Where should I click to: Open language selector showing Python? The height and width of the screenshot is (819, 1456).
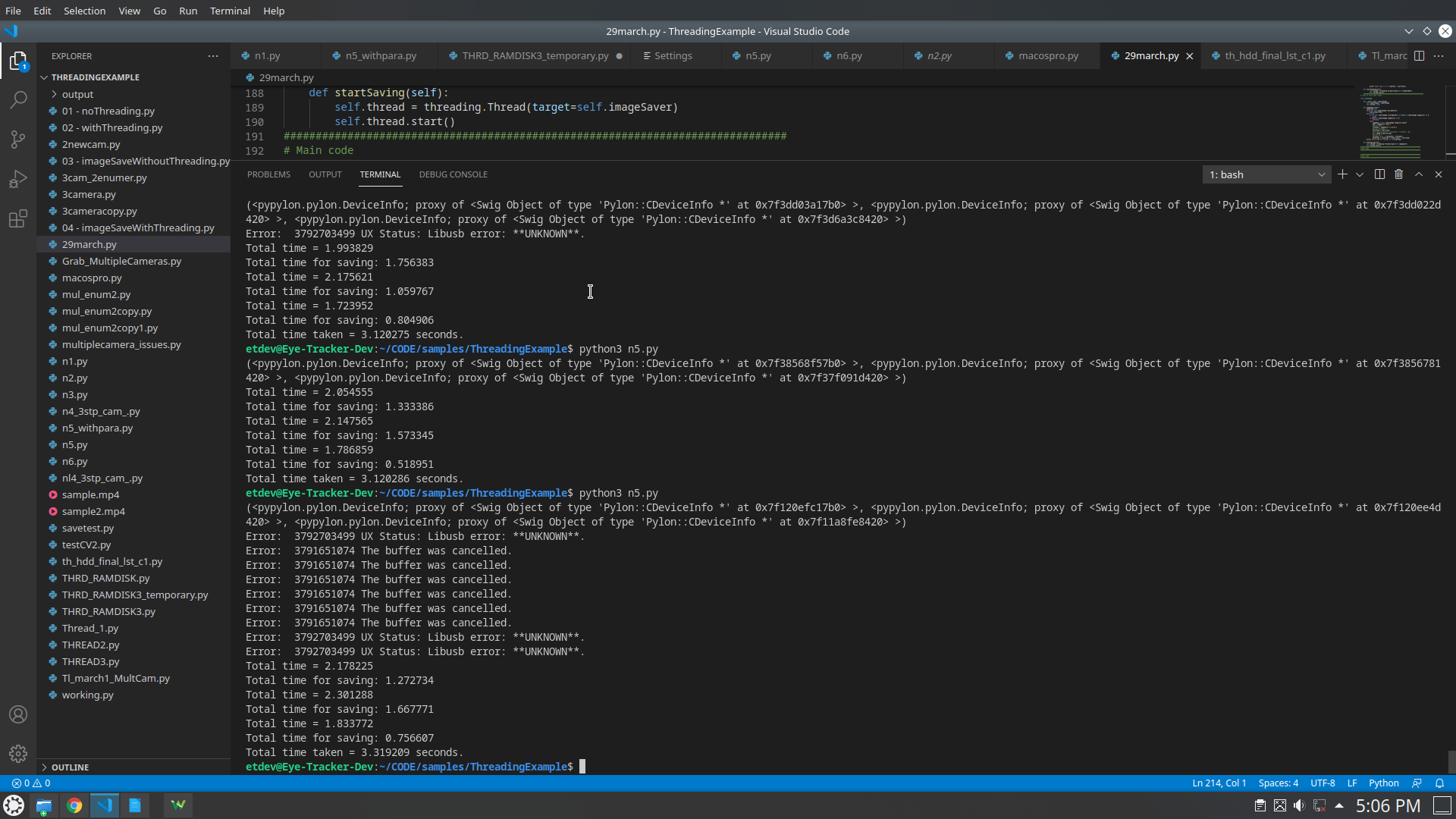coord(1383,783)
